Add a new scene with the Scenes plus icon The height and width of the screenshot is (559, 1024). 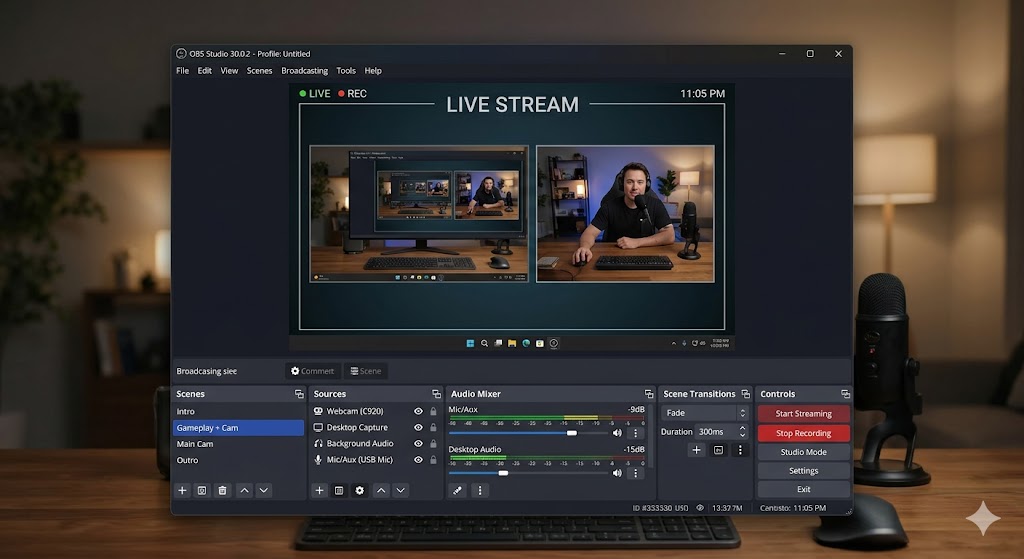point(182,490)
